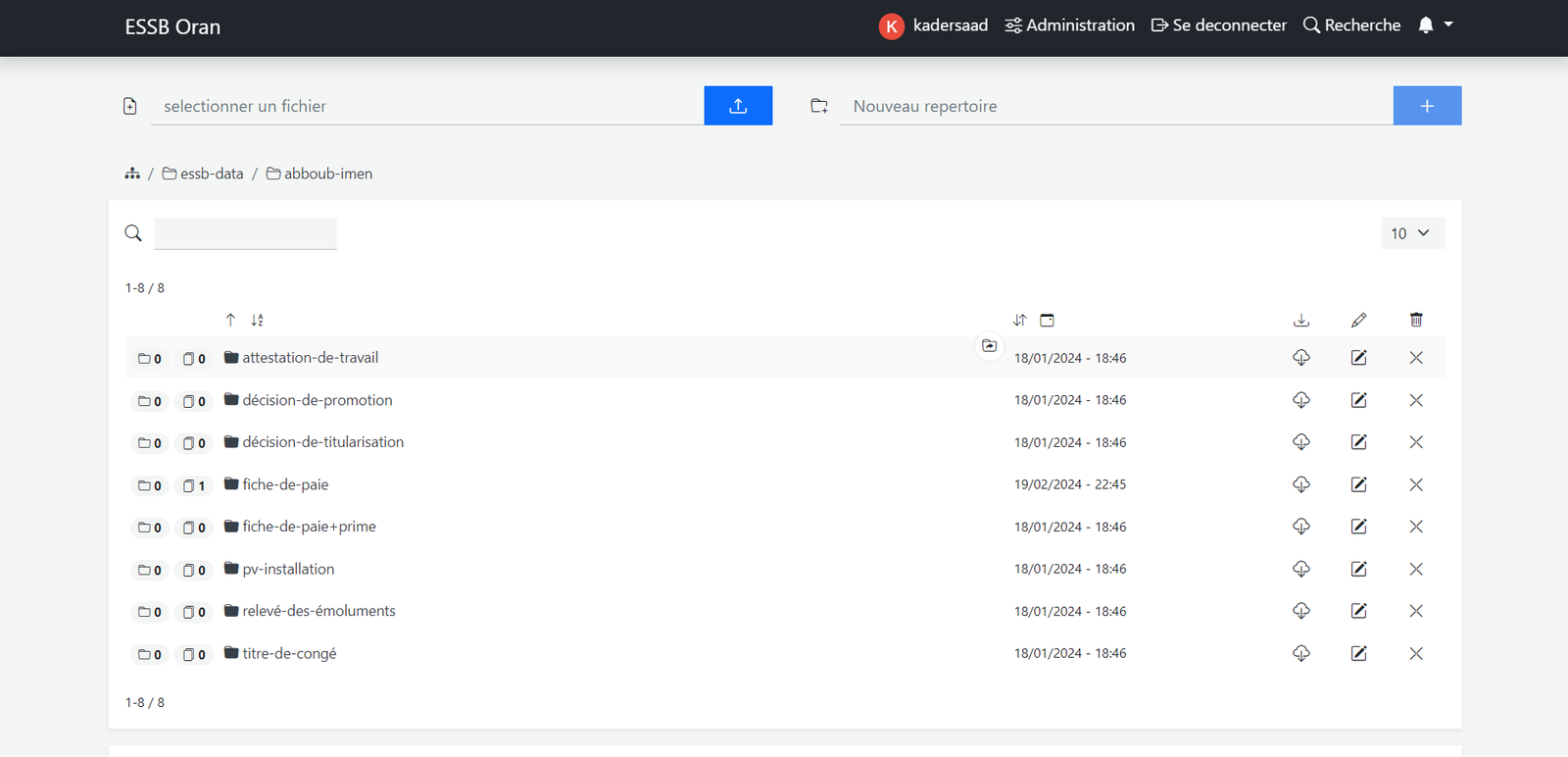The width and height of the screenshot is (1568, 757).
Task: Edit the décision-de-promotion folder name
Action: point(1358,400)
